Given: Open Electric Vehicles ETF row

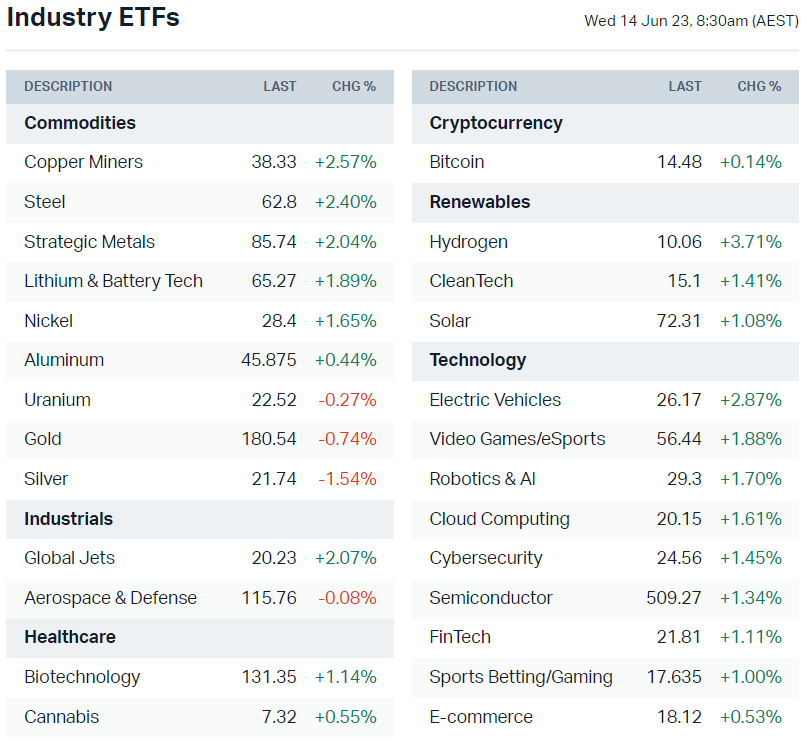Looking at the screenshot, I should point(495,400).
